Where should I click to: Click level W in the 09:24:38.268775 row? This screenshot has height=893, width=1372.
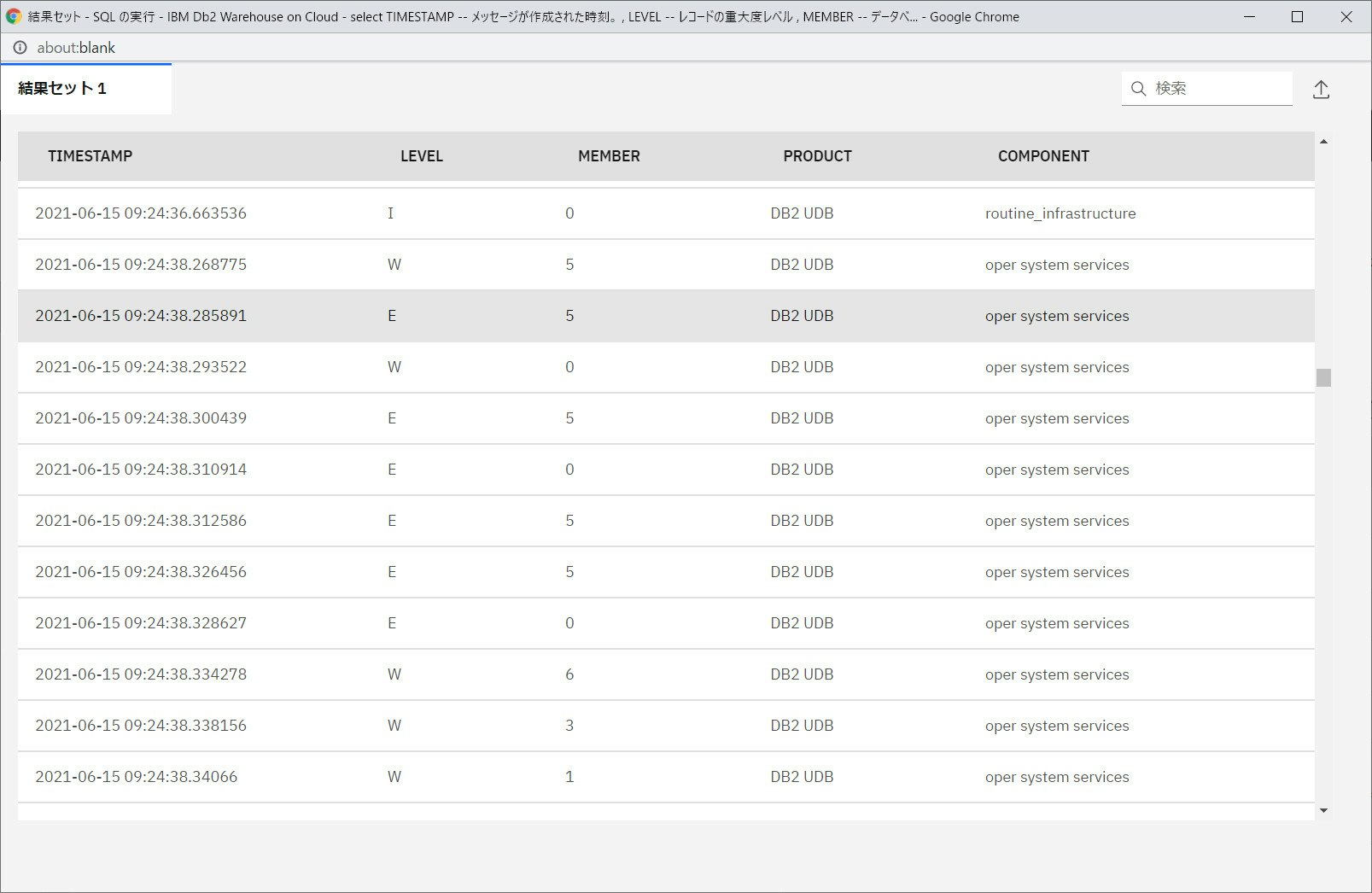394,265
